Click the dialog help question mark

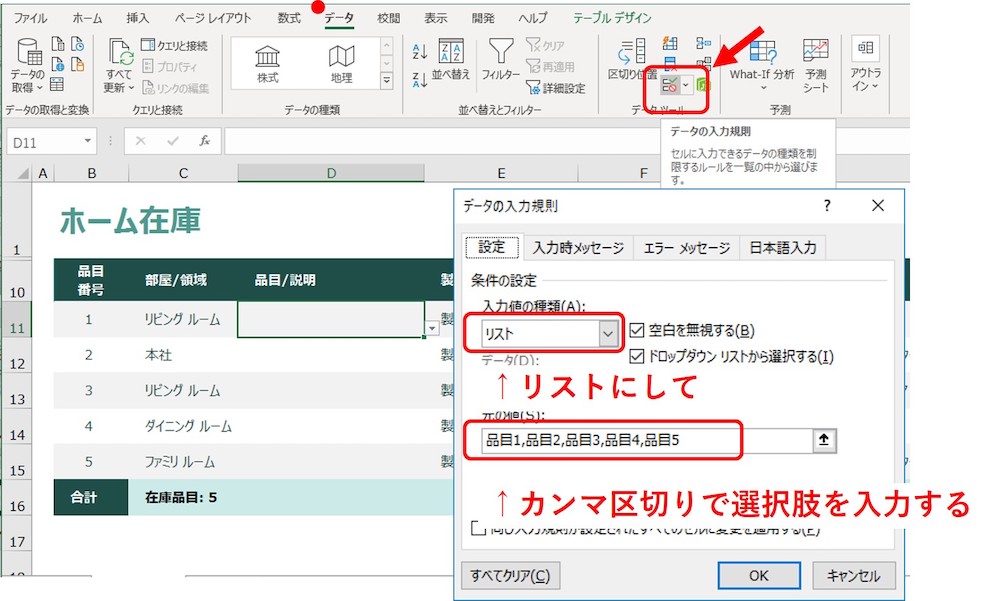pyautogui.click(x=827, y=205)
